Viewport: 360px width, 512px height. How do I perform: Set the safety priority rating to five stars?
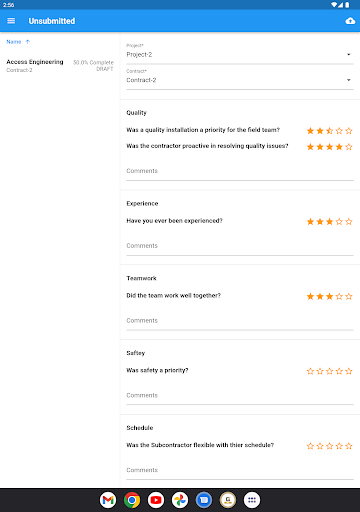coord(349,371)
